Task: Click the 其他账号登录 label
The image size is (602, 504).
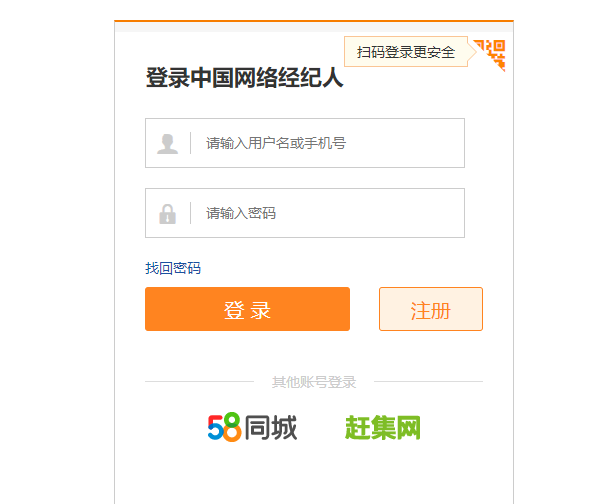Action: (314, 382)
